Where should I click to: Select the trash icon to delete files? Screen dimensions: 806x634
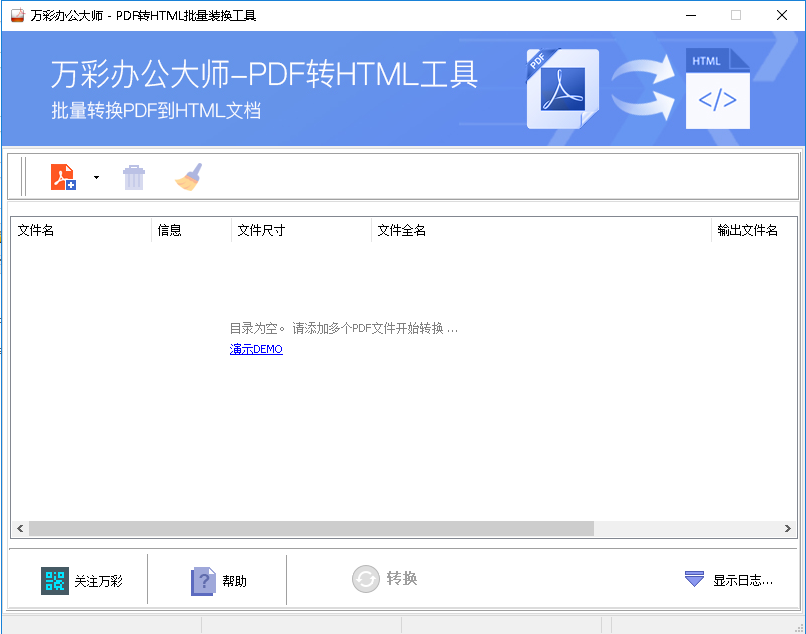point(134,176)
